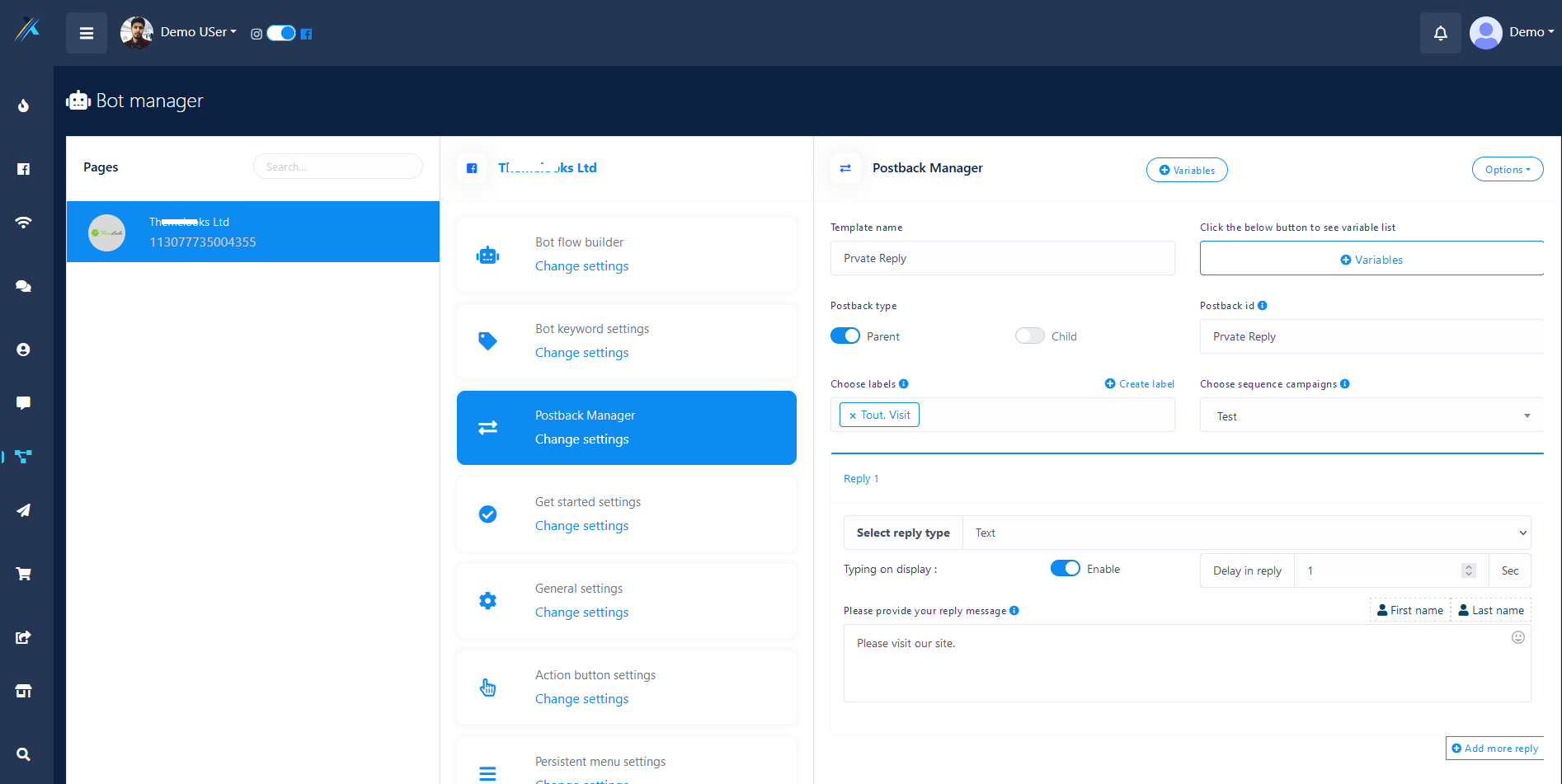Enable the Child postback type switch
Image resolution: width=1562 pixels, height=784 pixels.
[x=1029, y=336]
